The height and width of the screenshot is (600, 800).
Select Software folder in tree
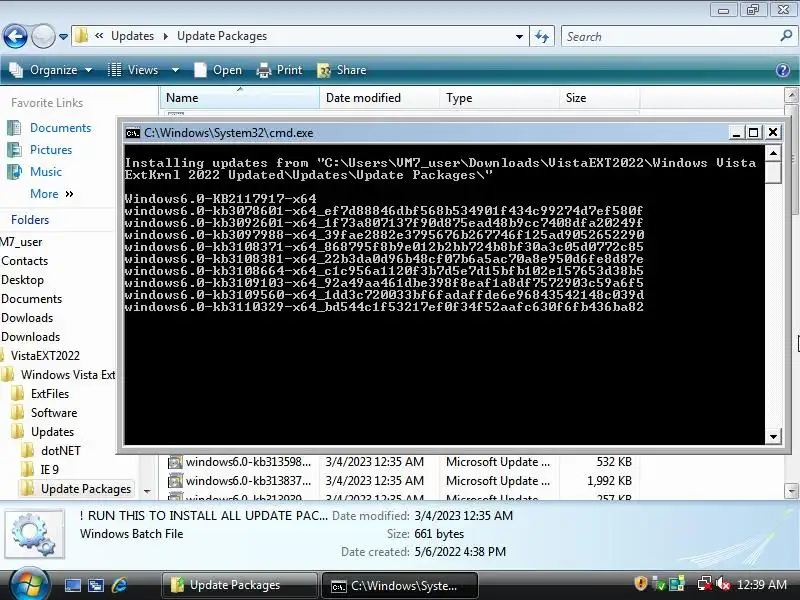pyautogui.click(x=44, y=413)
